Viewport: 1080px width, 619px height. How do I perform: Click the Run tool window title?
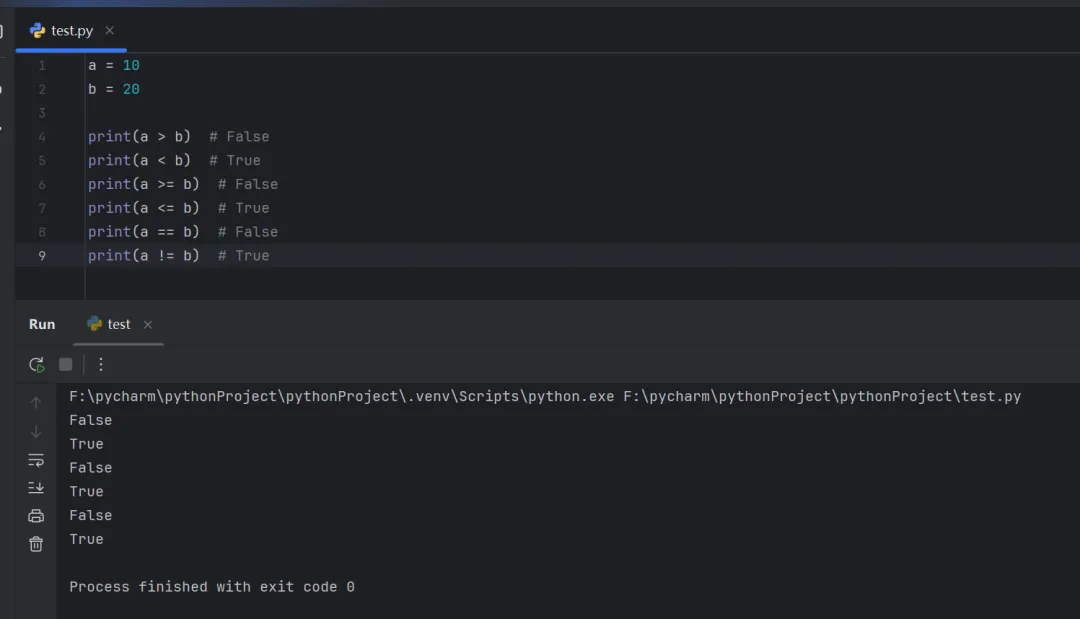click(x=42, y=324)
